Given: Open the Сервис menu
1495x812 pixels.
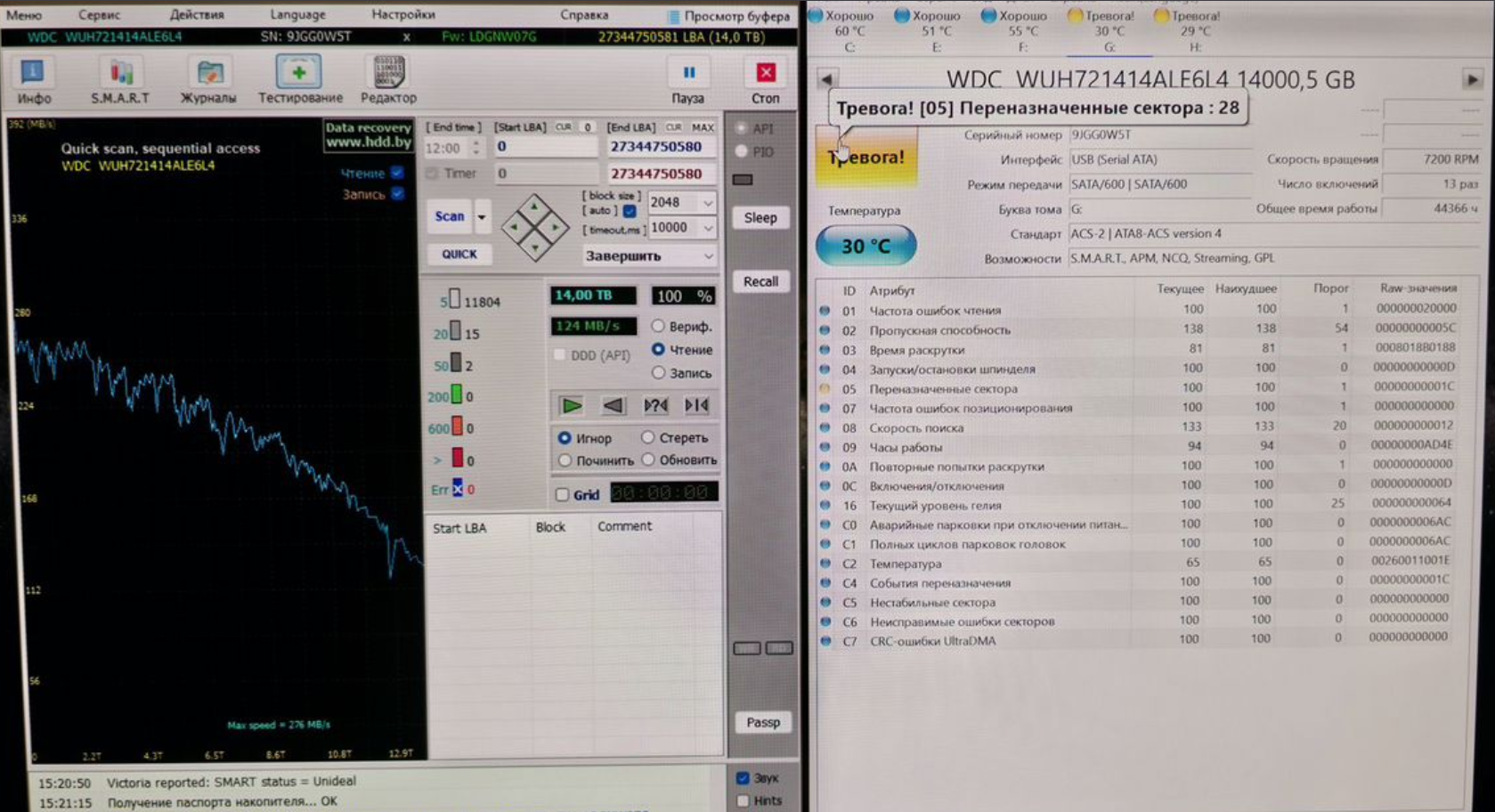Looking at the screenshot, I should click(99, 15).
